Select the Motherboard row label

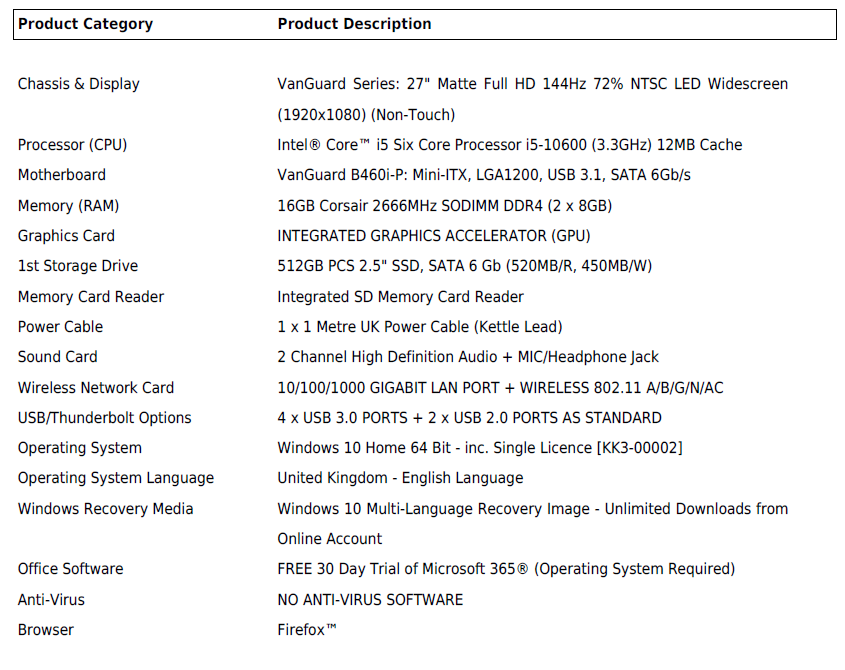[x=61, y=175]
